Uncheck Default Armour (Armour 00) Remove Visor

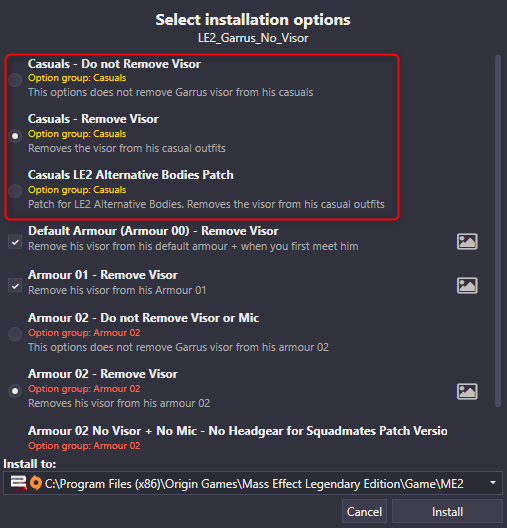tap(15, 242)
